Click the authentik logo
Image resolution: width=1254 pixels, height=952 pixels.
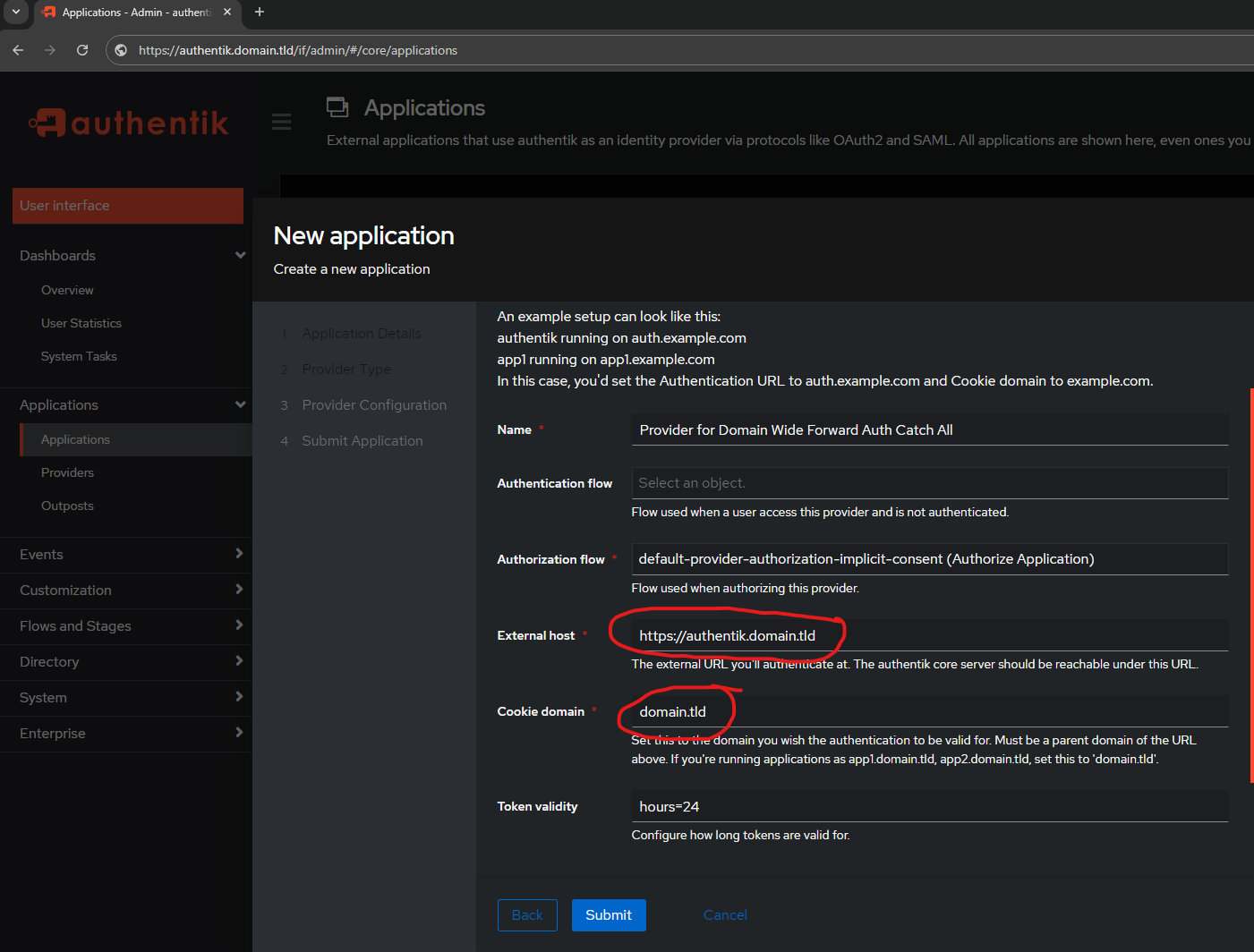click(x=129, y=123)
